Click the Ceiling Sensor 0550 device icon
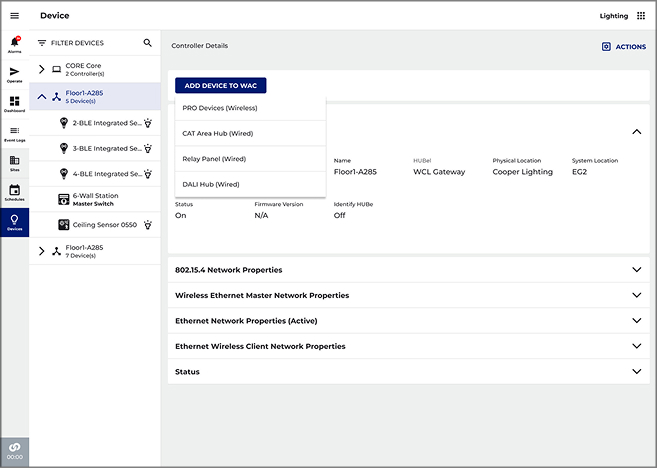657x468 pixels. [63, 225]
